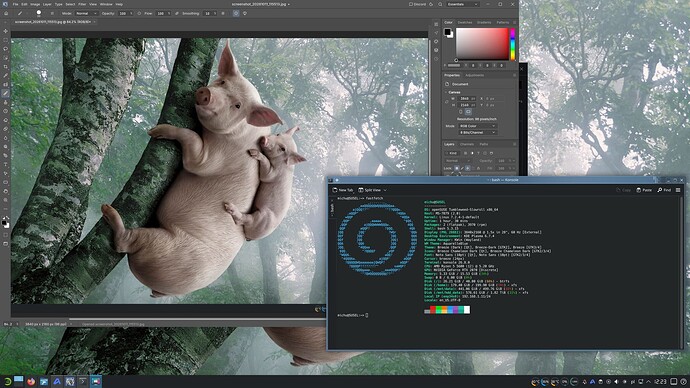Launch Firefox from the taskbar
The height and width of the screenshot is (388, 690).
coord(31,381)
